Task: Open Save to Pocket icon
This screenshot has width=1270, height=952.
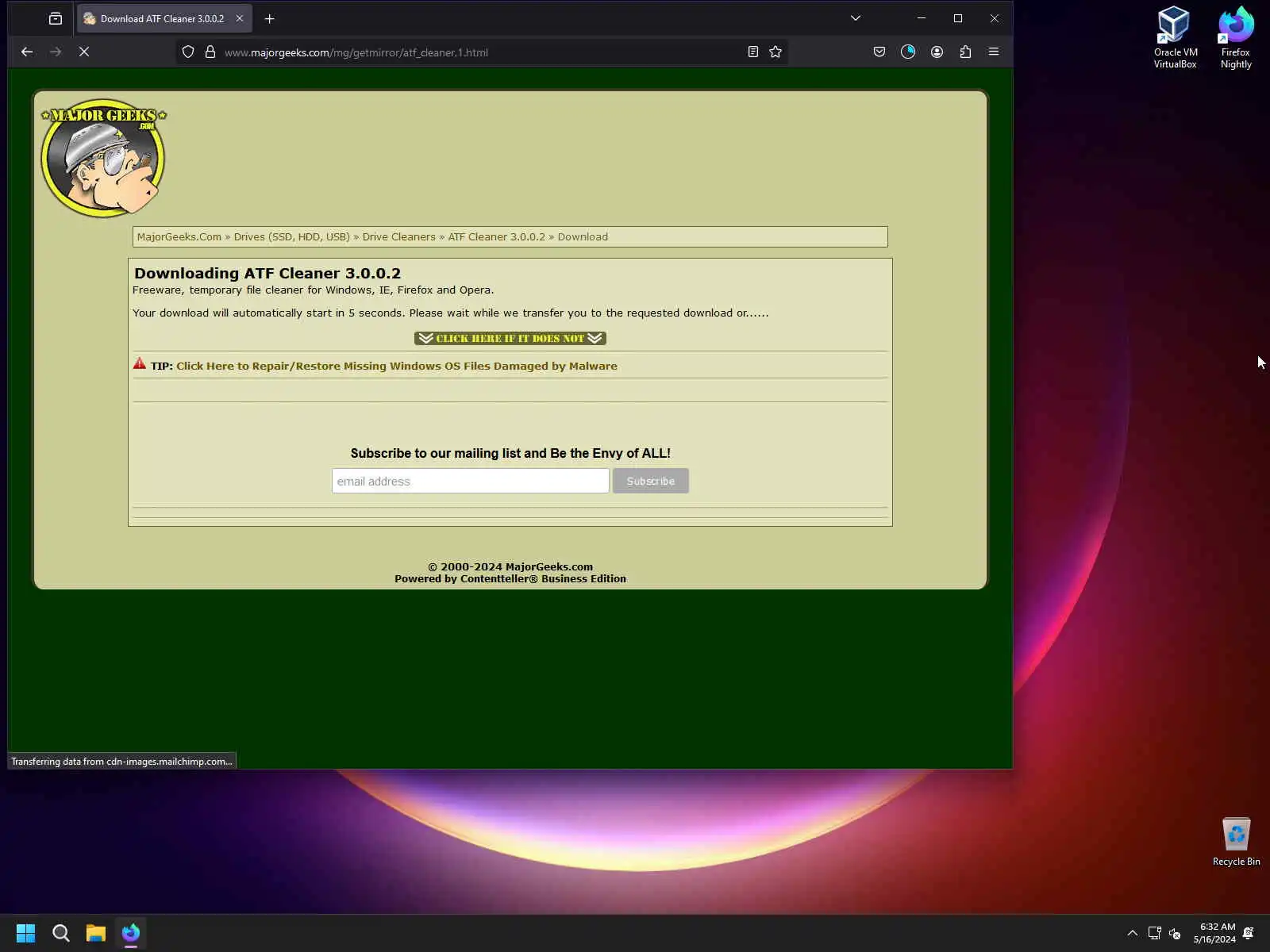Action: 879,52
